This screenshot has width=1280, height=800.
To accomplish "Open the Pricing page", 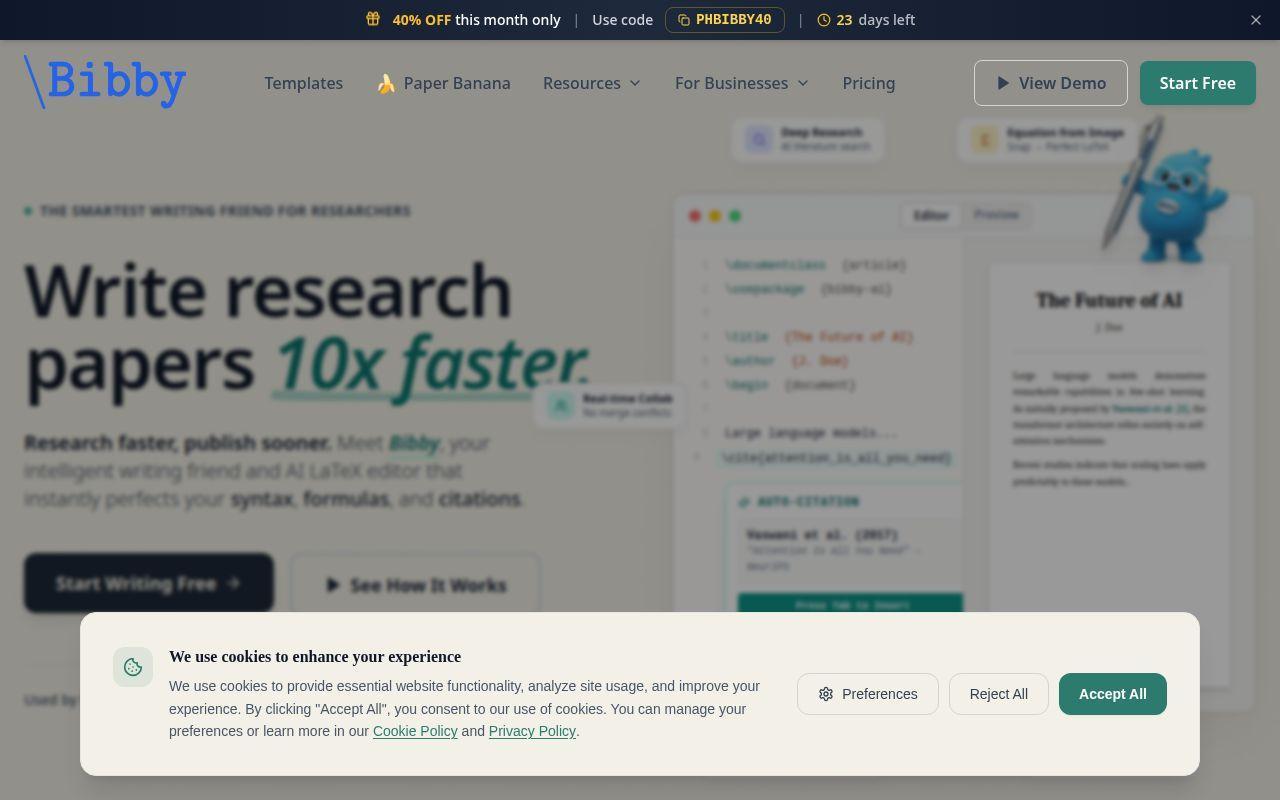I will (868, 83).
